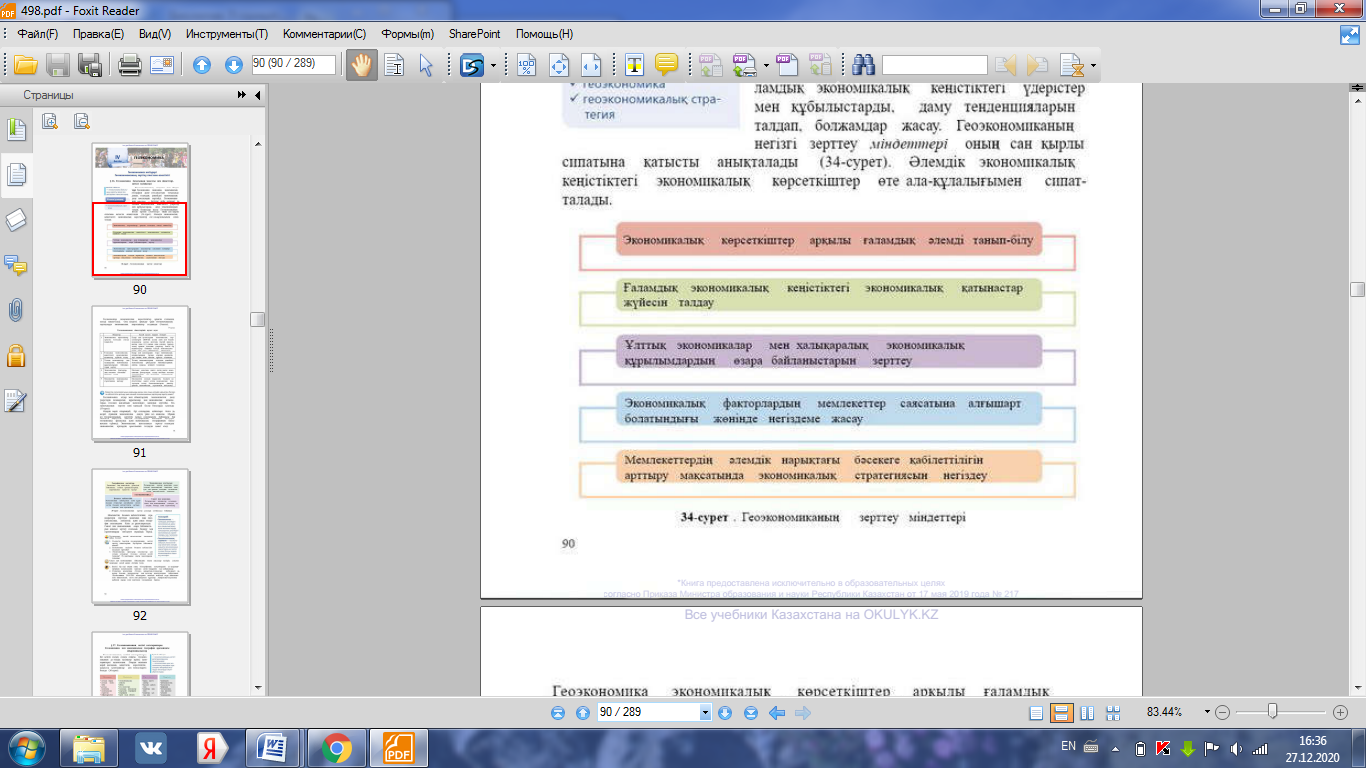Open the Правка(E) menu
Screen dimensions: 1366x768
point(98,34)
